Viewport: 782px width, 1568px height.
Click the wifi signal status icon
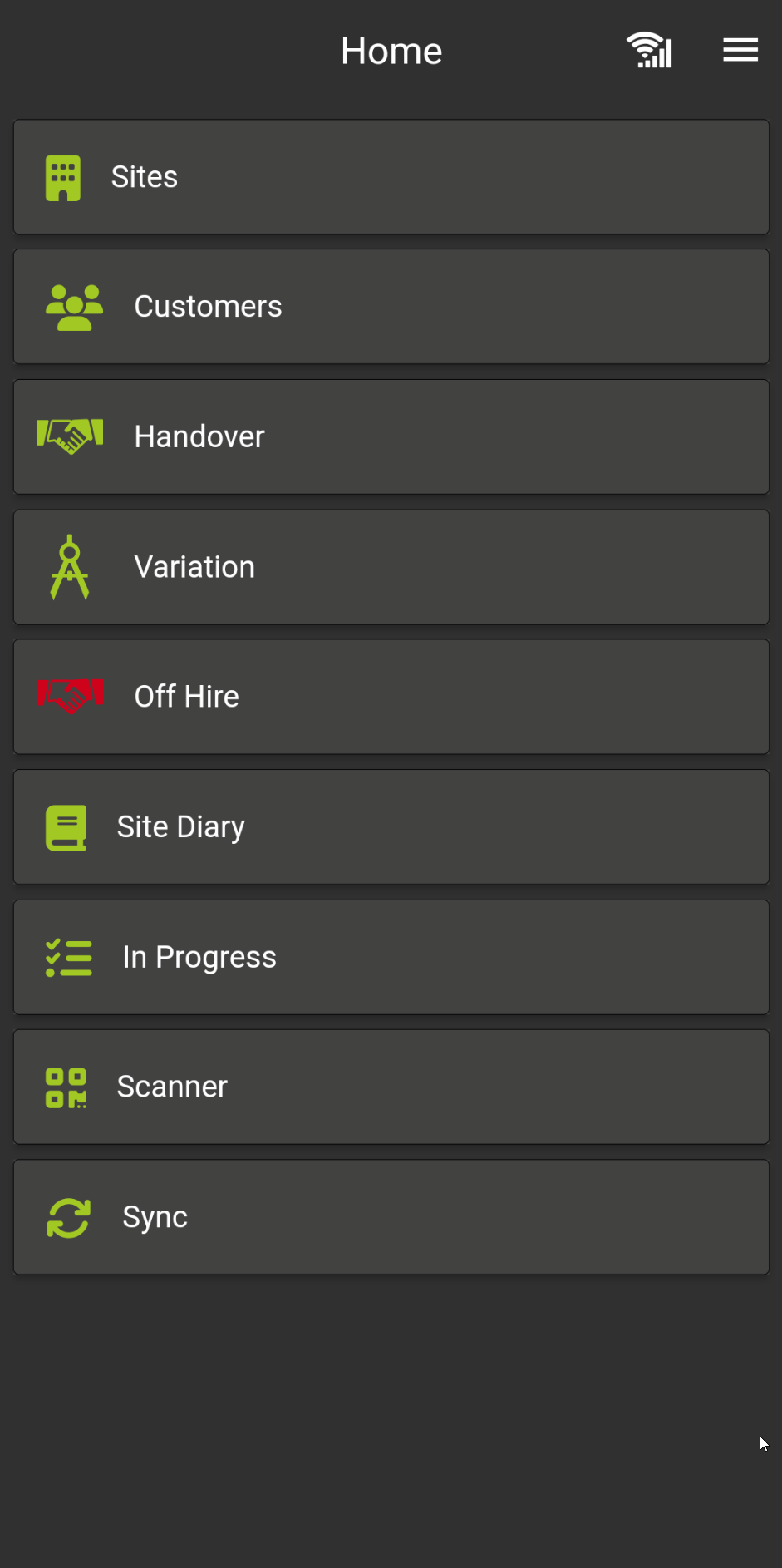(x=649, y=51)
